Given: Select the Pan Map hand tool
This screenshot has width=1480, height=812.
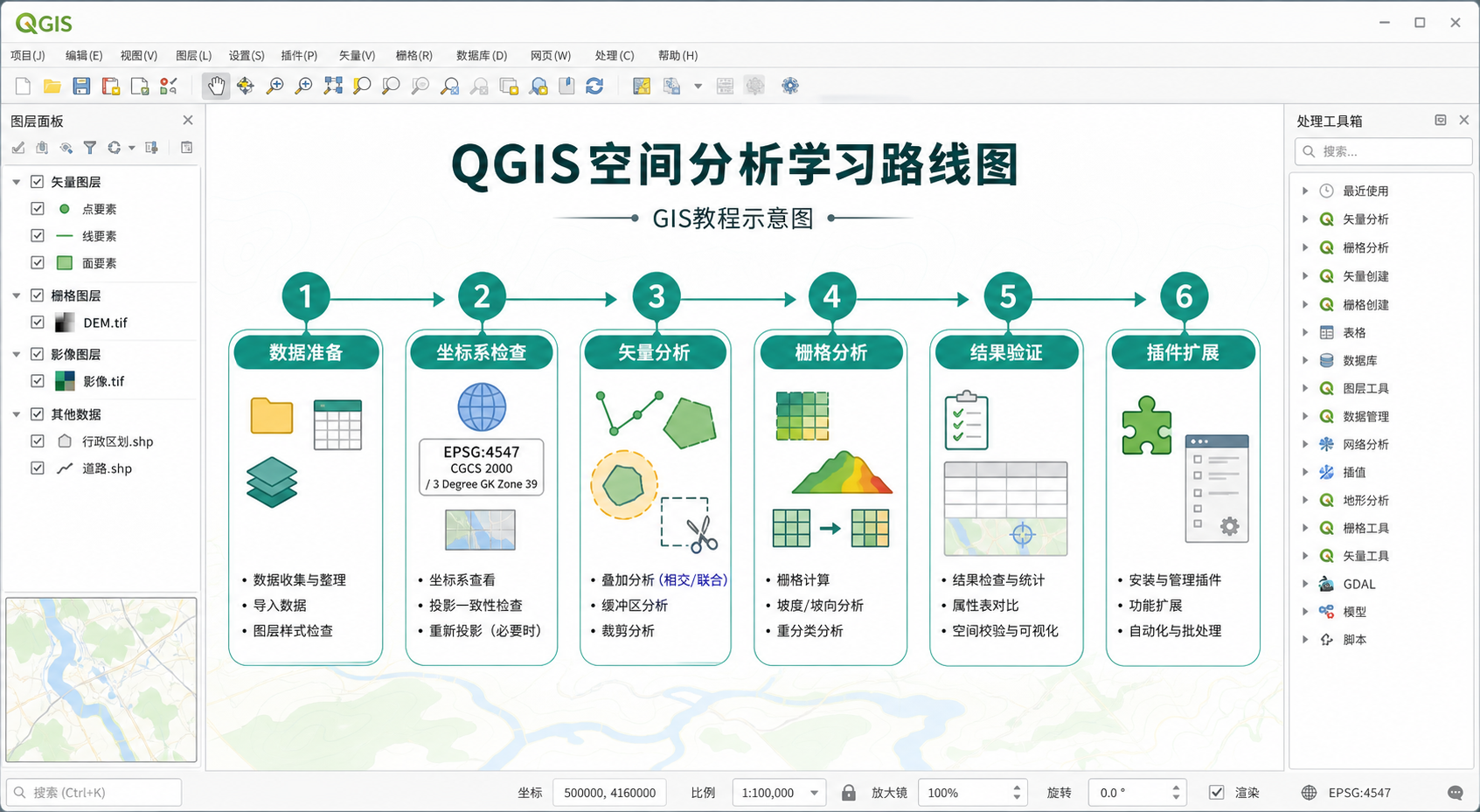Looking at the screenshot, I should (216, 86).
